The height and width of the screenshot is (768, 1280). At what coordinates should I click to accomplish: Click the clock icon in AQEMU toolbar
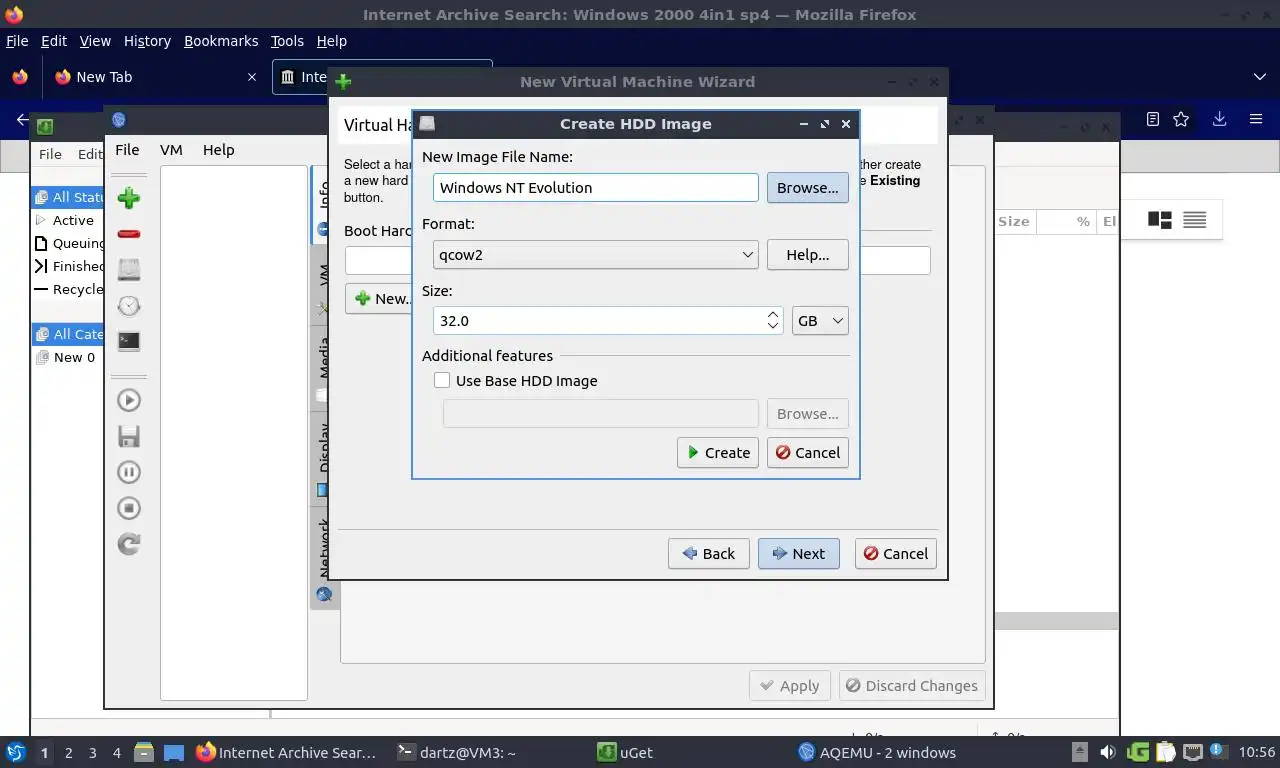click(129, 306)
